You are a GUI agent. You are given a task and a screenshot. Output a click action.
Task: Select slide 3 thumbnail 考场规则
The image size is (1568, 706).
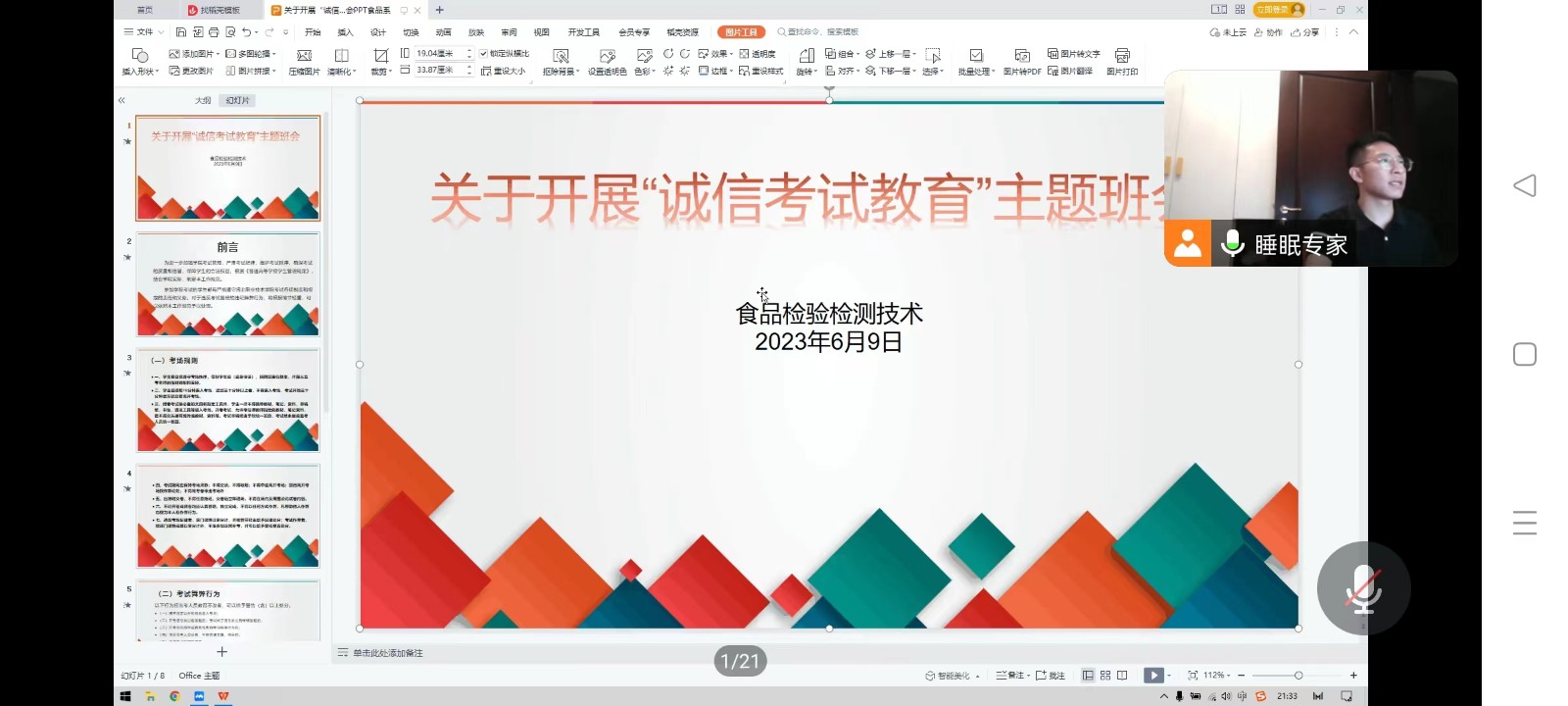(227, 400)
